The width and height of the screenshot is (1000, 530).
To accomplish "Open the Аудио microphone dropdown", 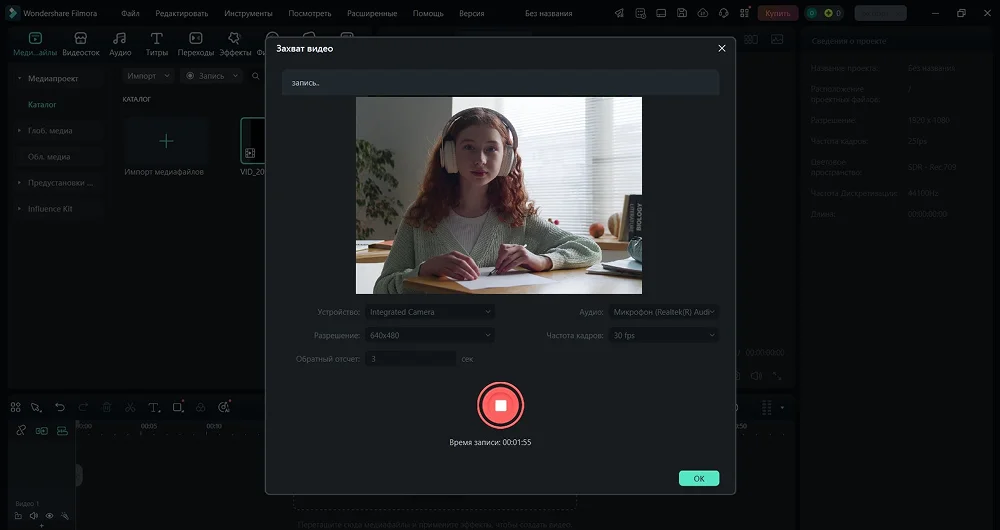I will pyautogui.click(x=663, y=312).
